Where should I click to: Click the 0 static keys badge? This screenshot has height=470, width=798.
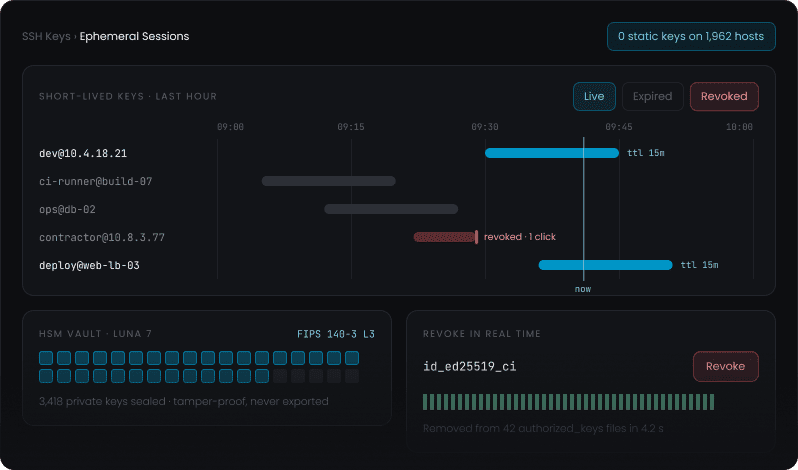coord(691,37)
